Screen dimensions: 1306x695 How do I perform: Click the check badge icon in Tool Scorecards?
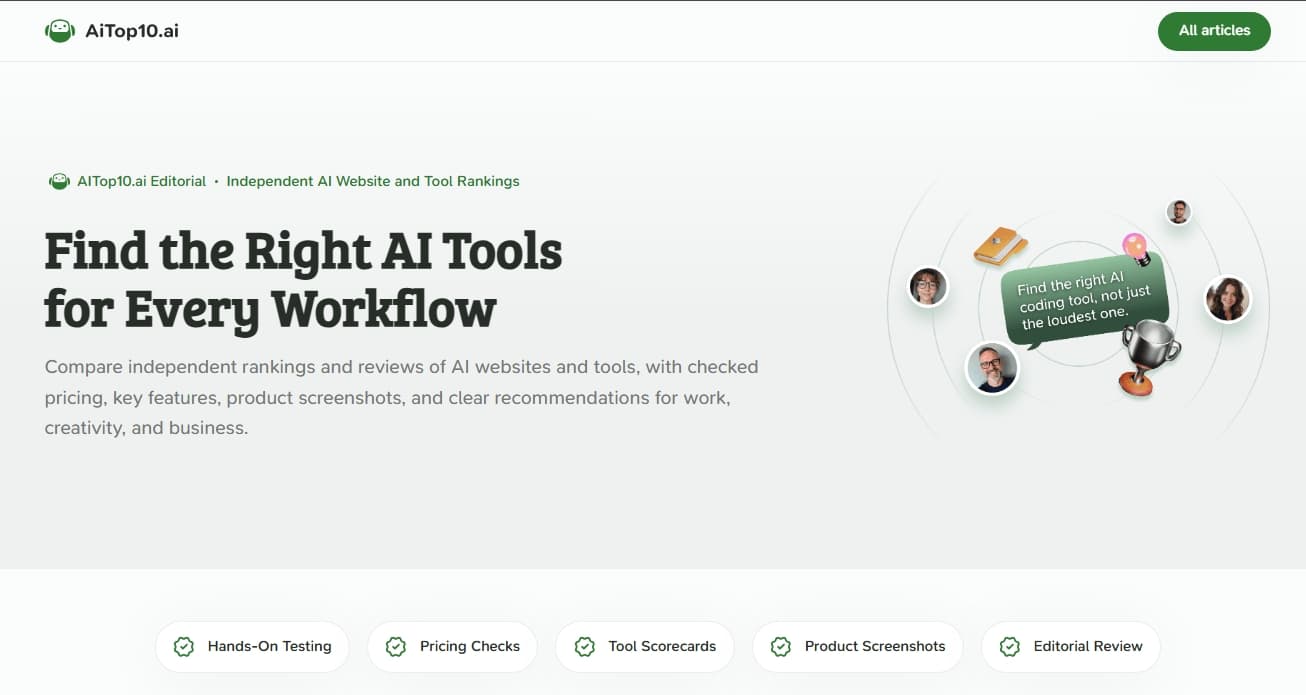click(x=585, y=646)
